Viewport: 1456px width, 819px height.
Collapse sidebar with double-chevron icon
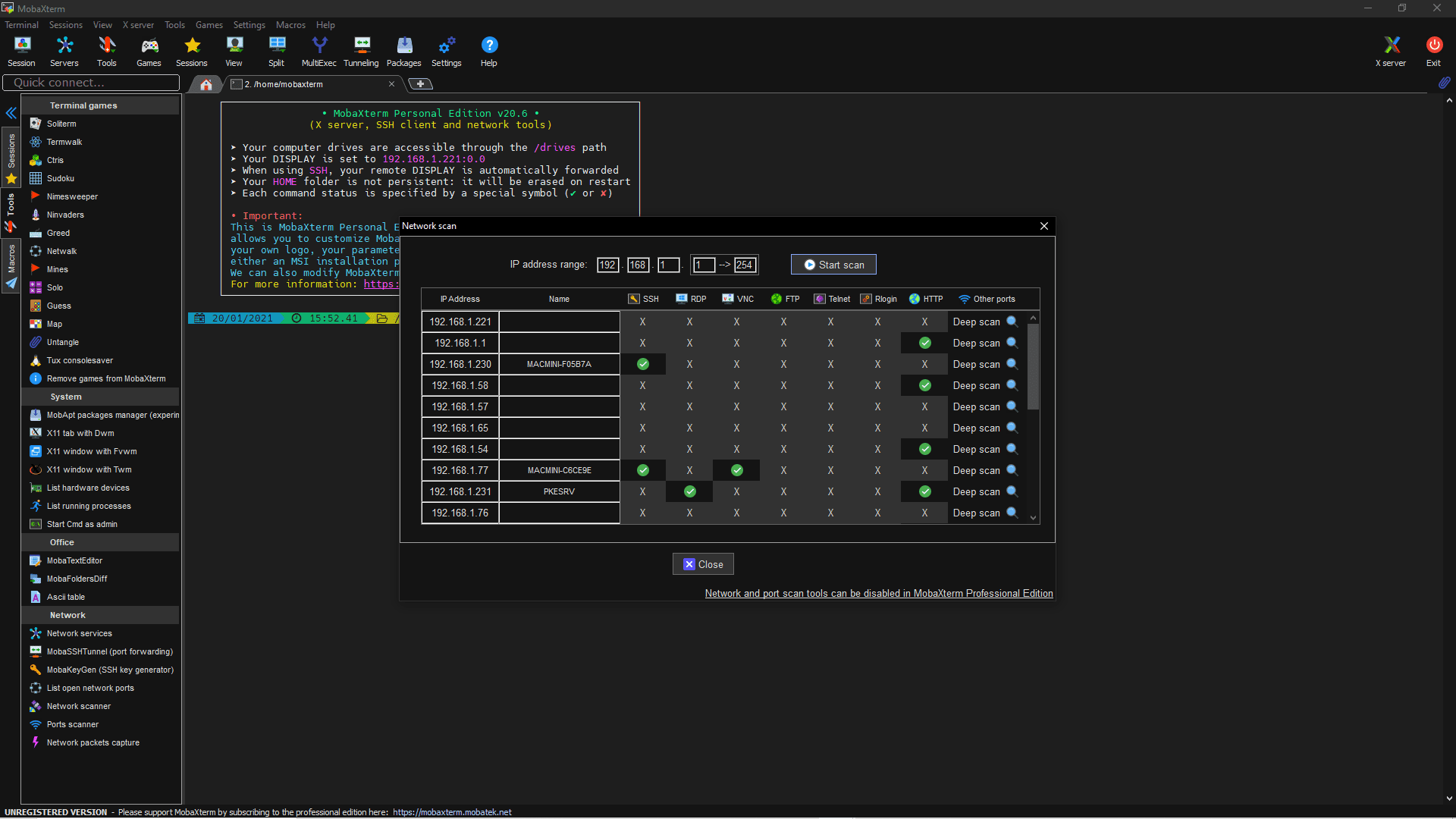pyautogui.click(x=11, y=113)
